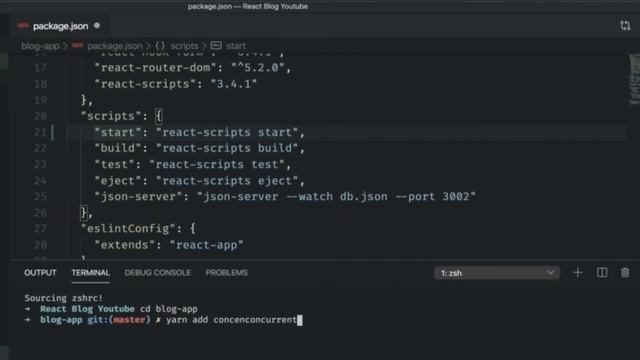
Task: Click the "start" script line
Action: (200, 132)
